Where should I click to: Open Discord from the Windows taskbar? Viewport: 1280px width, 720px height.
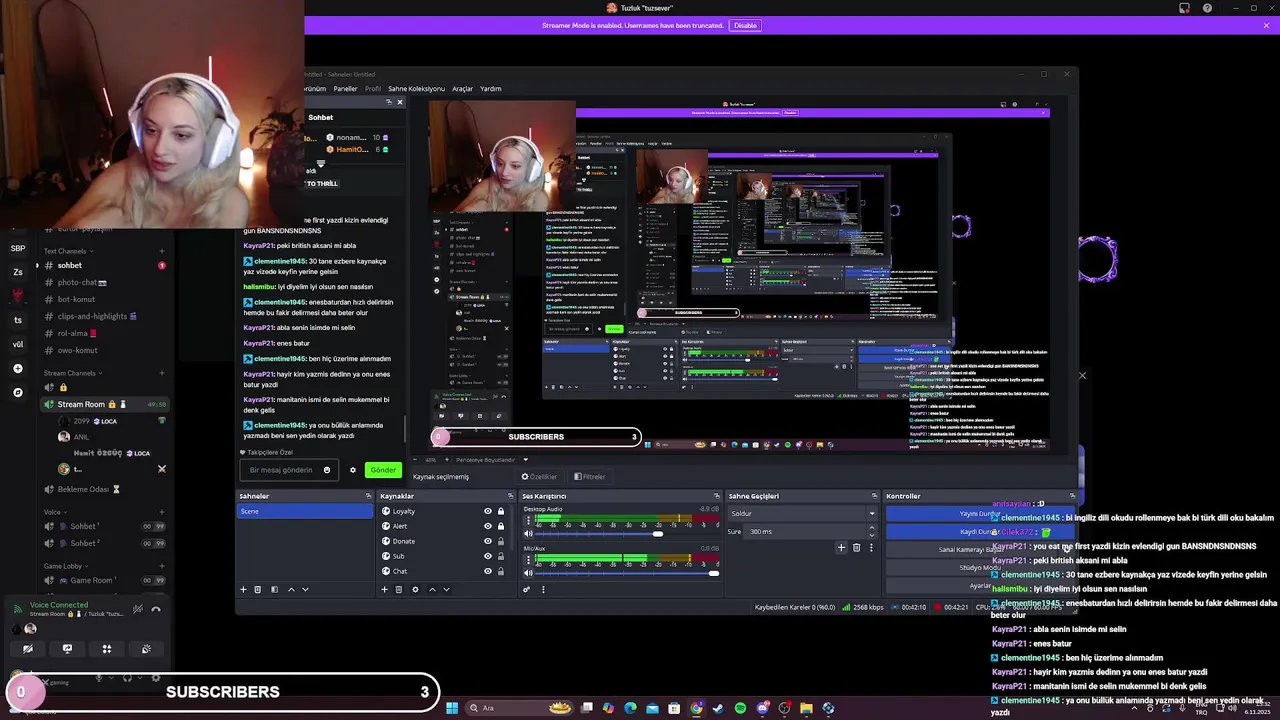pos(762,708)
